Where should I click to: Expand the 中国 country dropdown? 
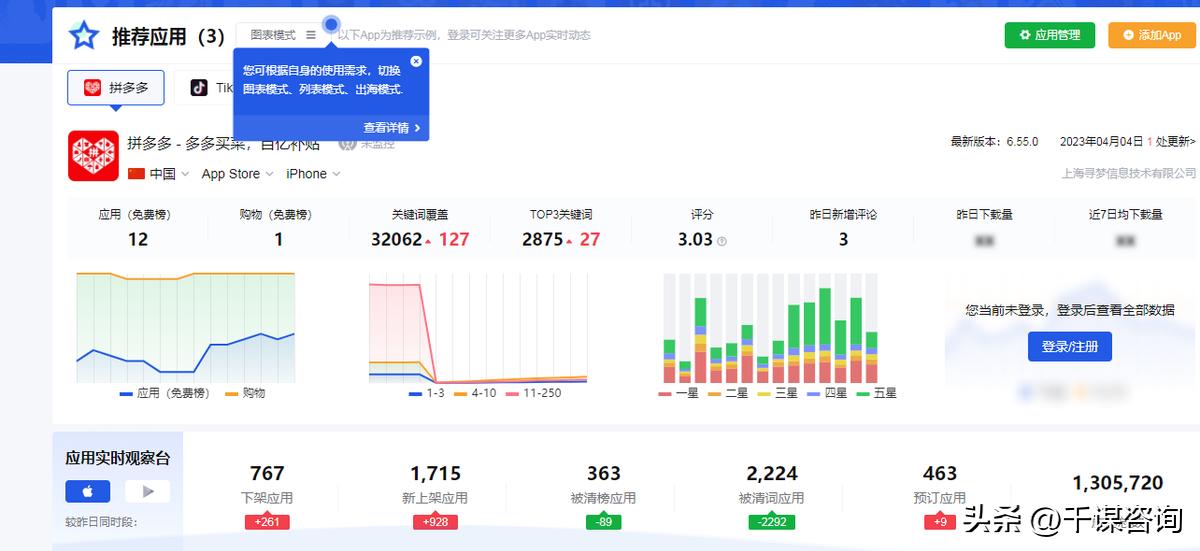[x=158, y=174]
